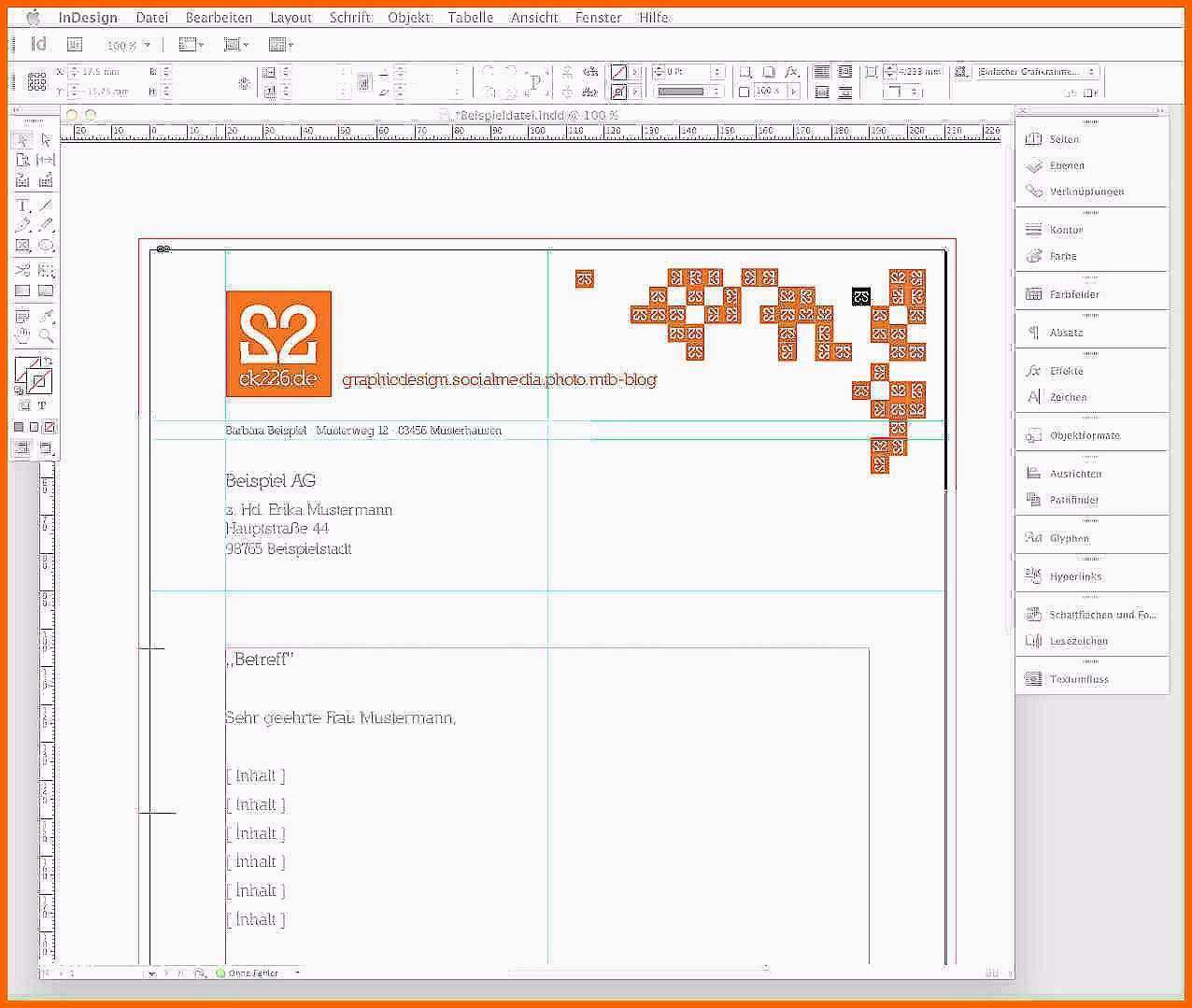The height and width of the screenshot is (1008, 1192).
Task: Select the Rectangle Frame tool
Action: [x=23, y=247]
